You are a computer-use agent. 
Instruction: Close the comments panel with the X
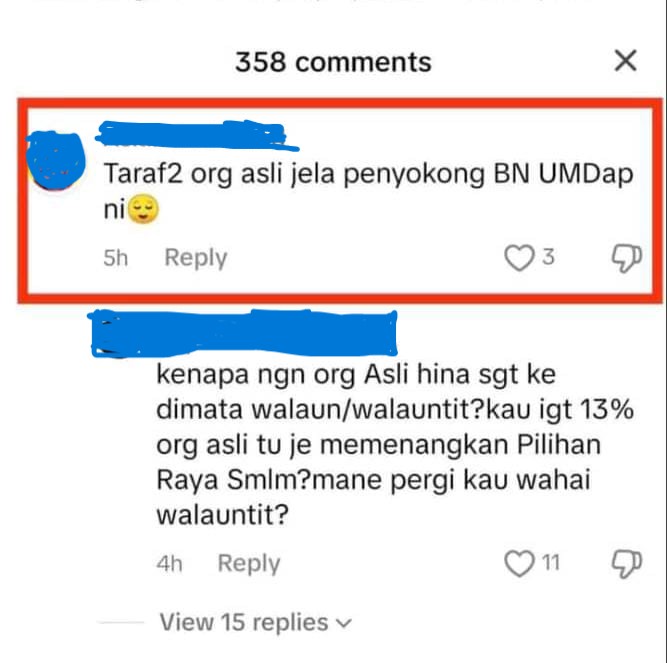[x=626, y=60]
